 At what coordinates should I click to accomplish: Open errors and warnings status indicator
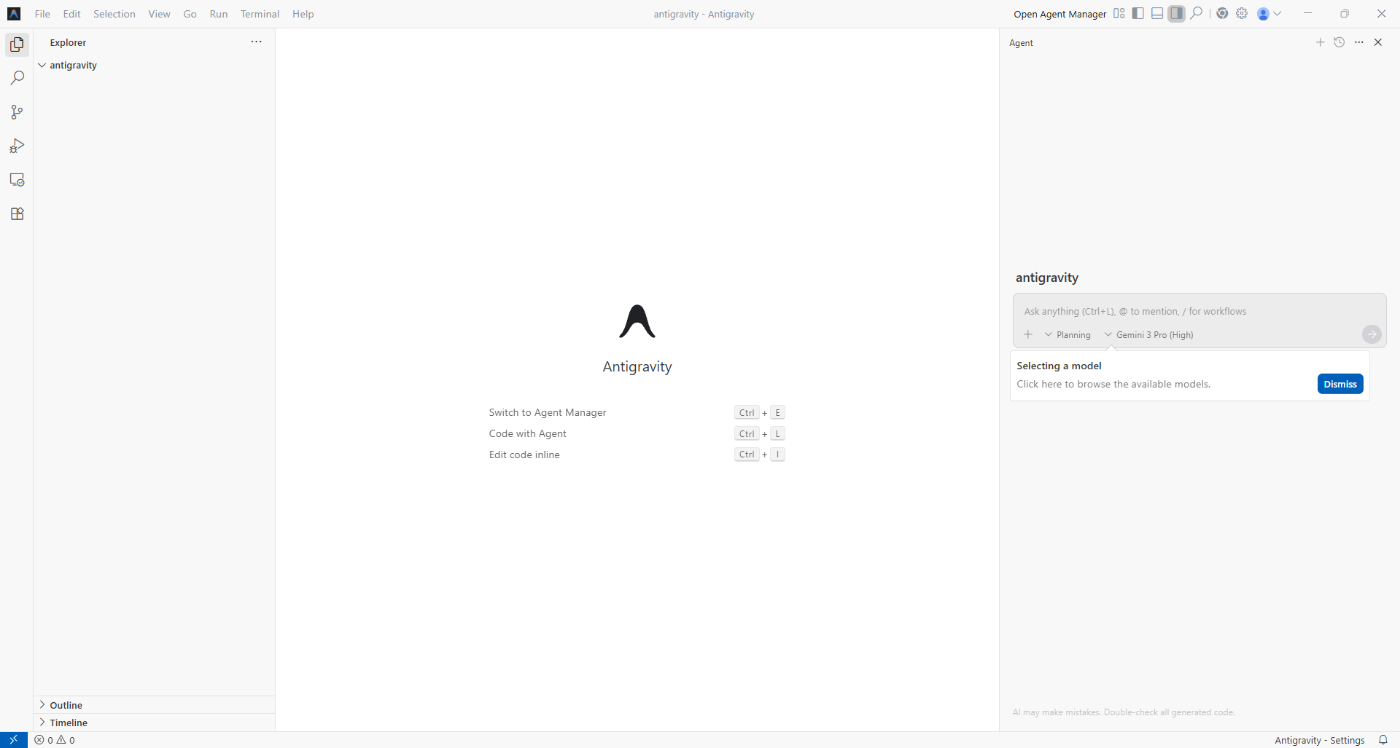pyautogui.click(x=54, y=740)
